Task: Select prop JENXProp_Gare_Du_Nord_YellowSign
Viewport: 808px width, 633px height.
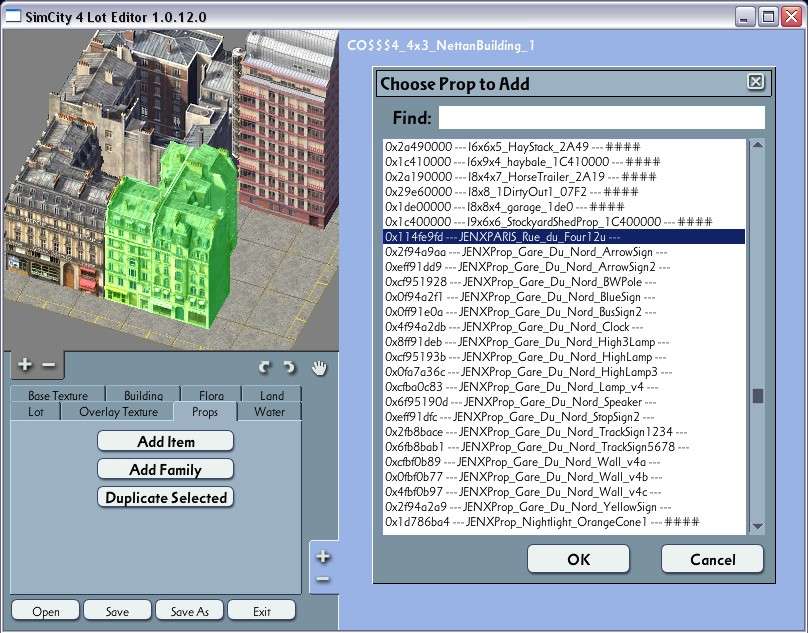Action: pyautogui.click(x=564, y=507)
